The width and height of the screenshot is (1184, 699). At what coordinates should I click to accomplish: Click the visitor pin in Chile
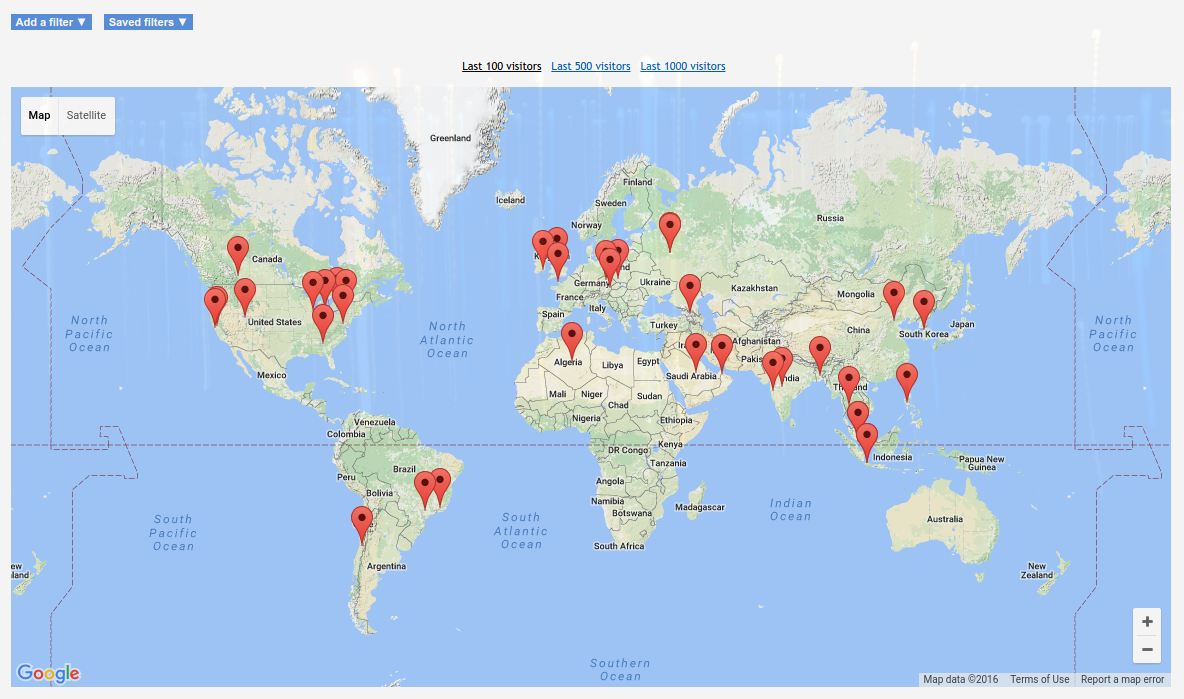(361, 522)
